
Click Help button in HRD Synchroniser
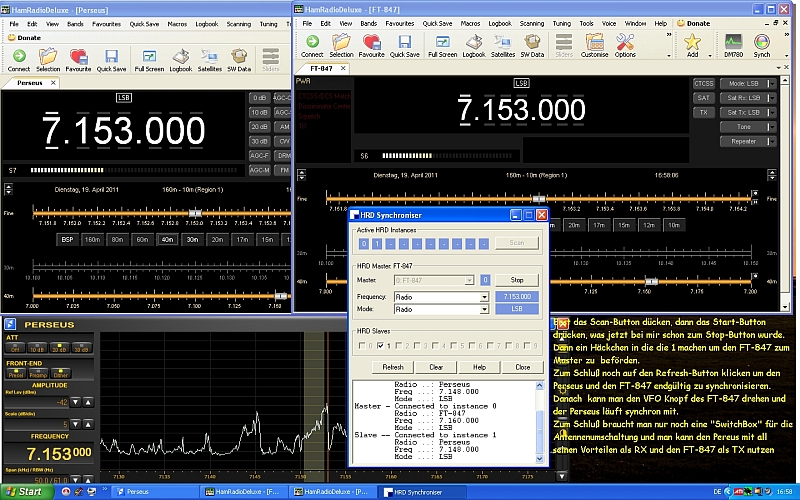[x=479, y=367]
